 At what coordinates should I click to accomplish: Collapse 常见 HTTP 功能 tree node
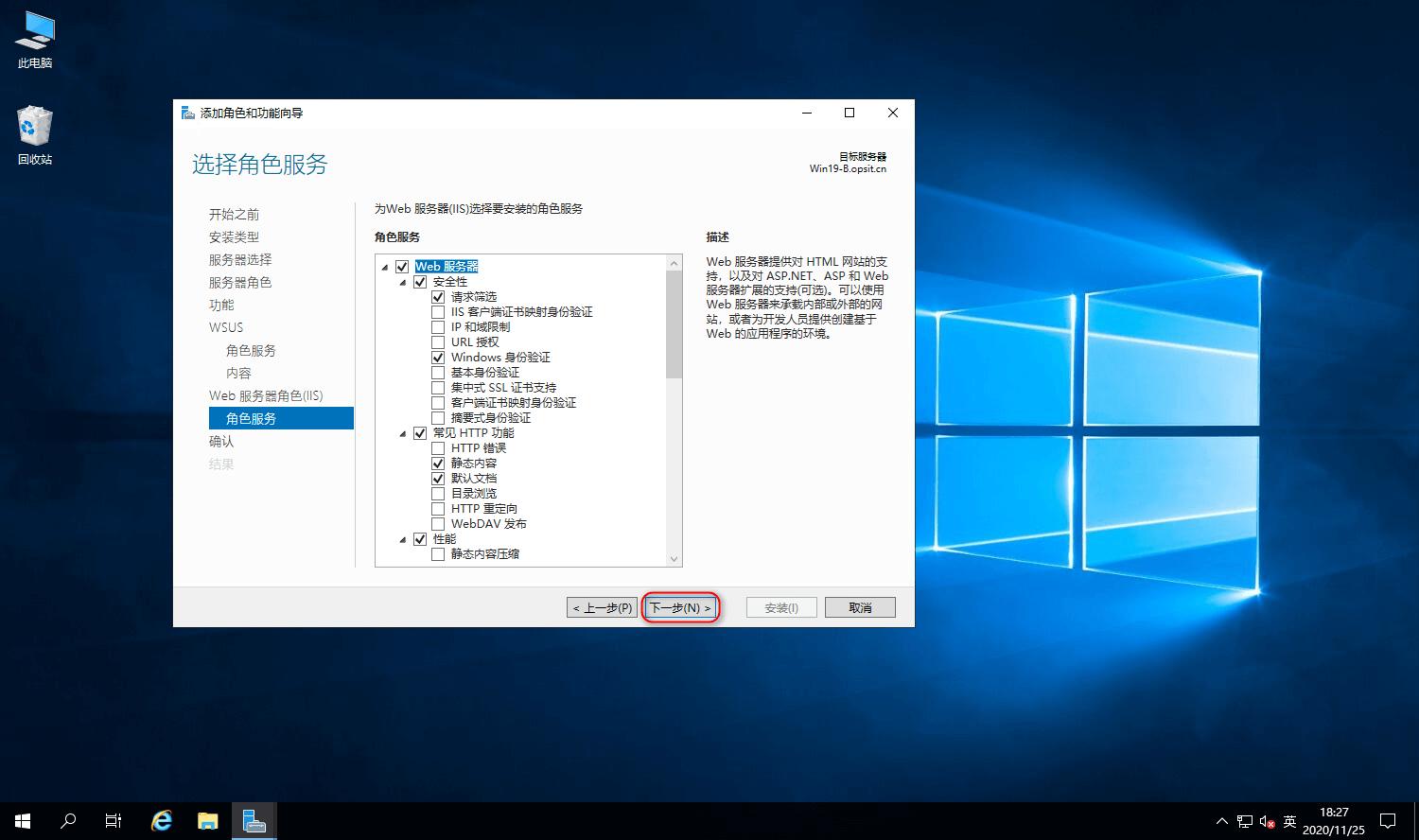click(403, 434)
